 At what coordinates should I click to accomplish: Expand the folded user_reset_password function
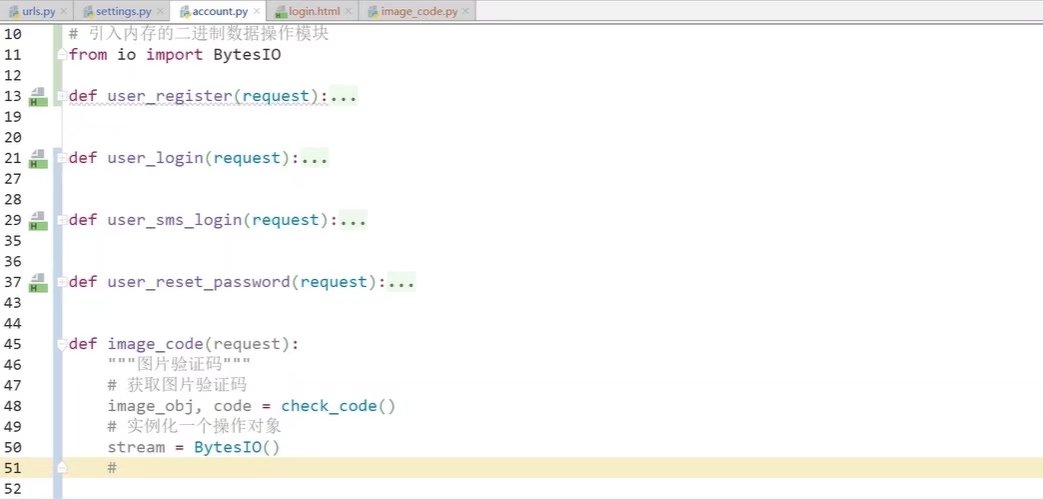(x=62, y=282)
